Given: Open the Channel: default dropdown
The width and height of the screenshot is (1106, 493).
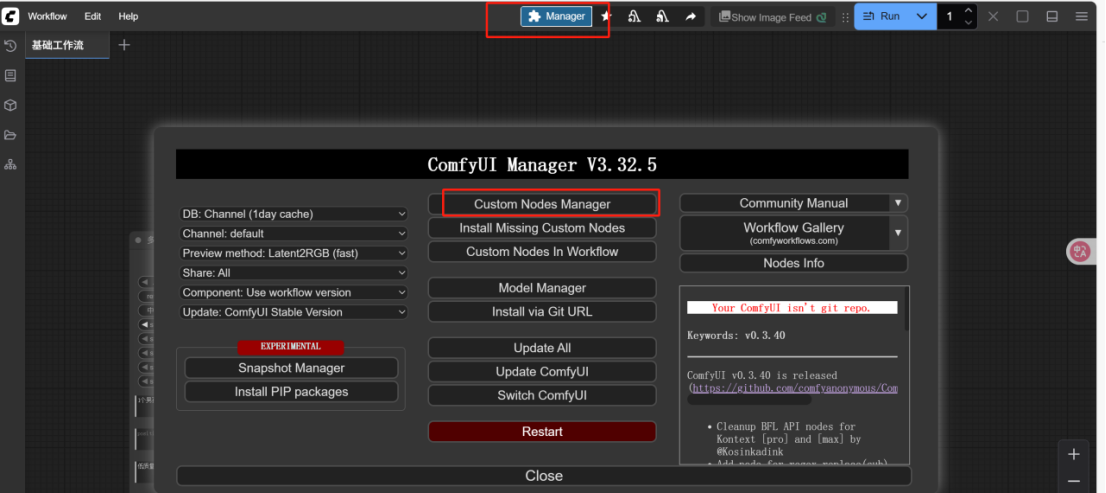Looking at the screenshot, I should point(294,233).
